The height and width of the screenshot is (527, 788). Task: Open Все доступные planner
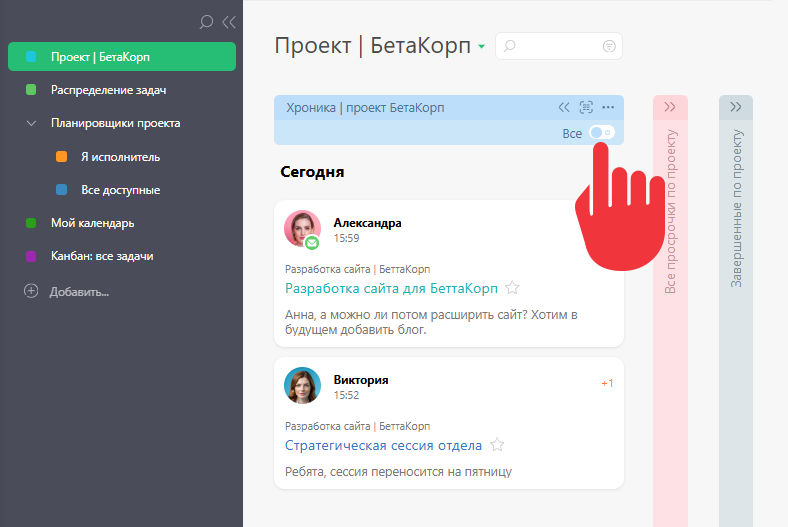[120, 190]
